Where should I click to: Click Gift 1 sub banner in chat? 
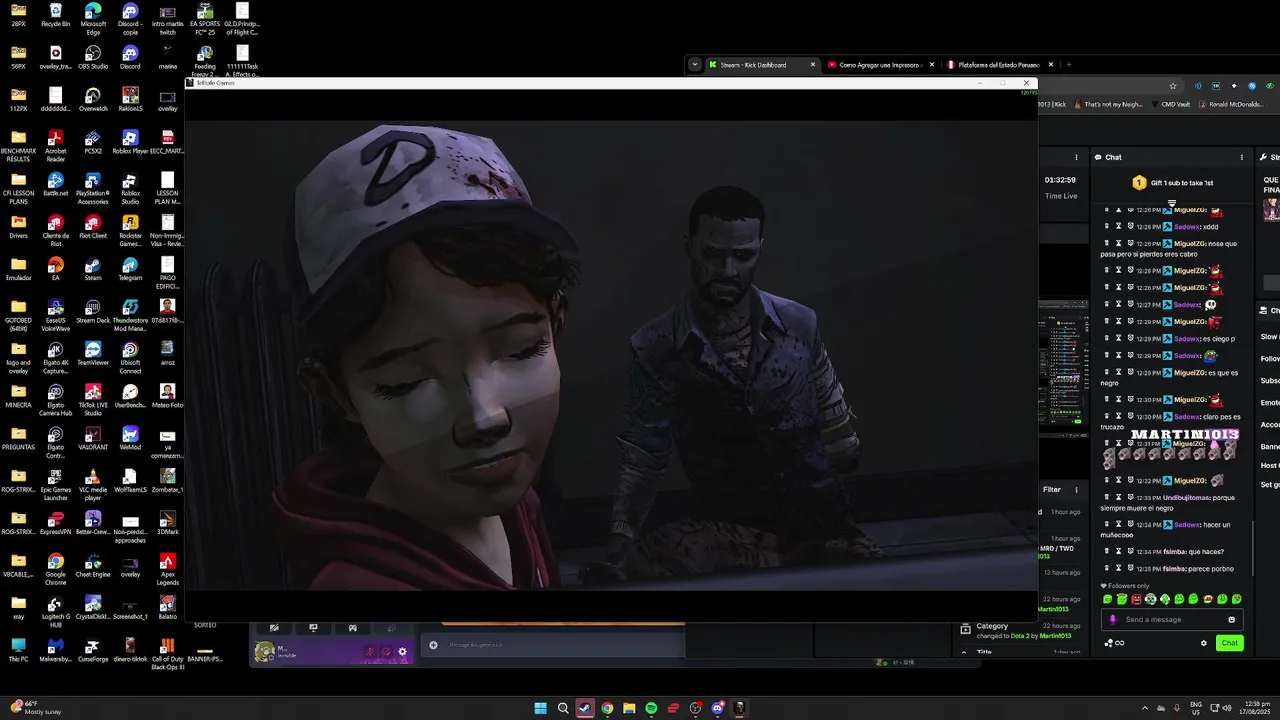pyautogui.click(x=1172, y=183)
